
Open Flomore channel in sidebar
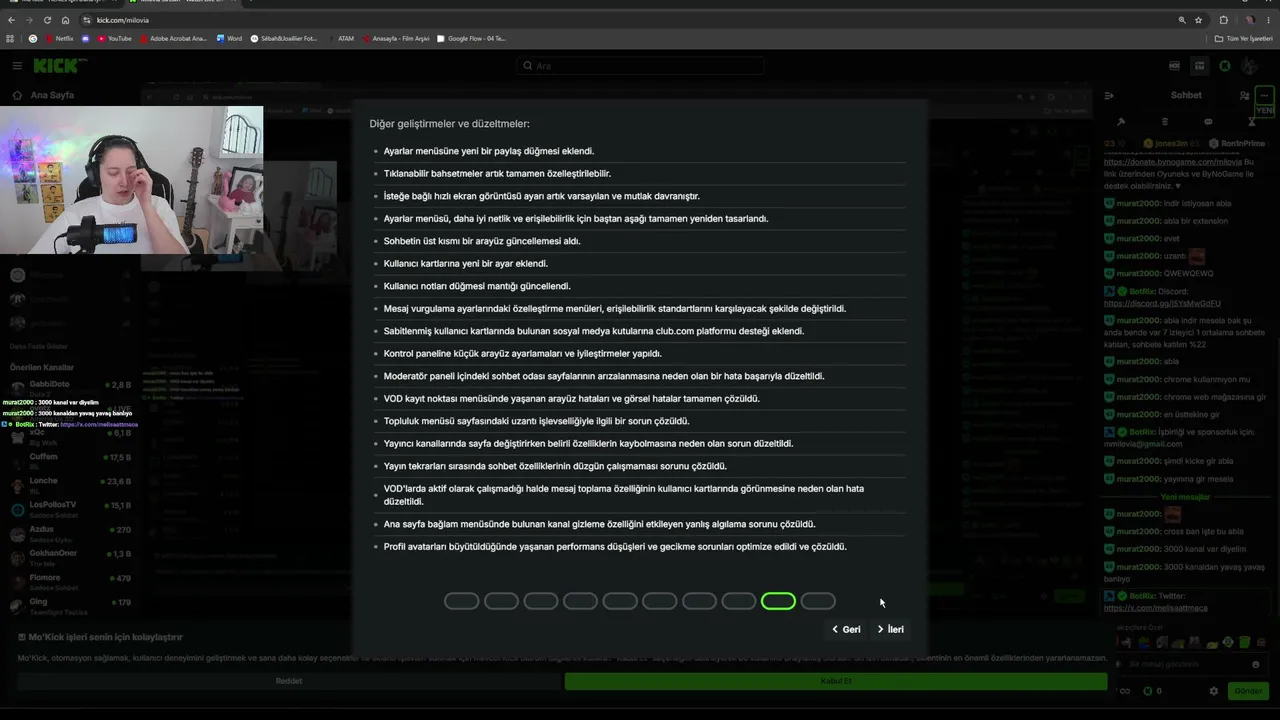[x=70, y=581]
